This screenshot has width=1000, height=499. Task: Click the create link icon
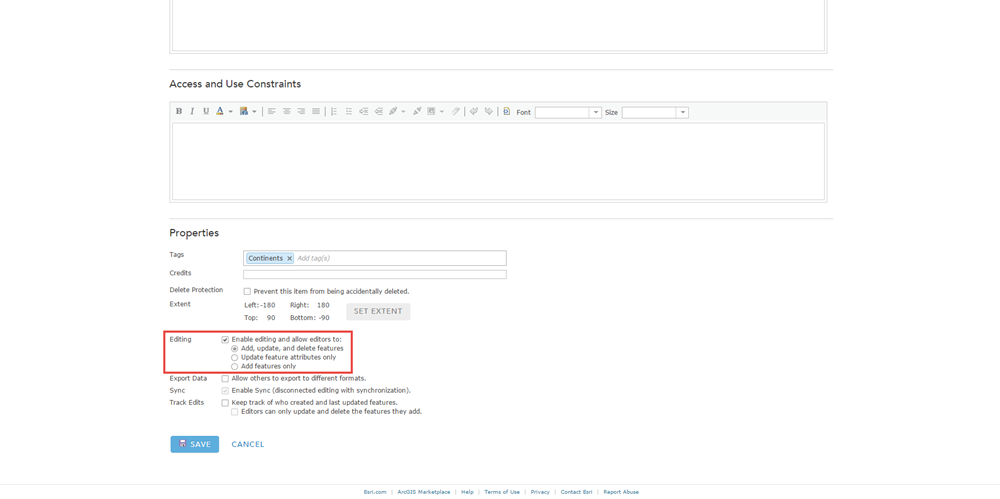tap(393, 111)
